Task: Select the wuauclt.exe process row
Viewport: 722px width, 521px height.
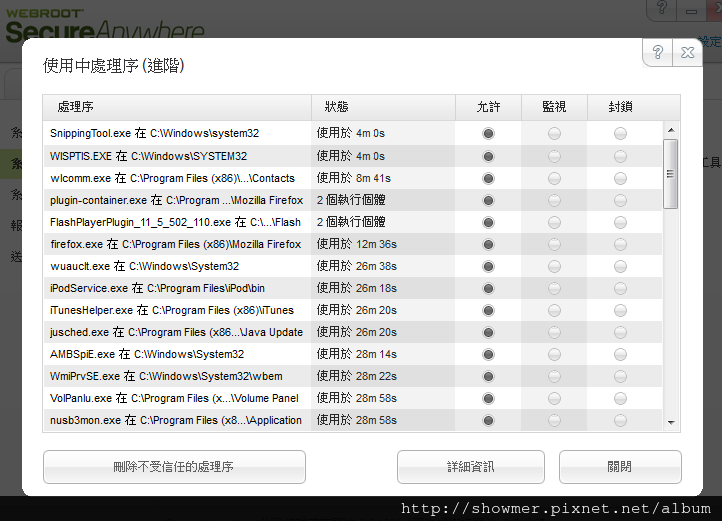Action: [353, 266]
